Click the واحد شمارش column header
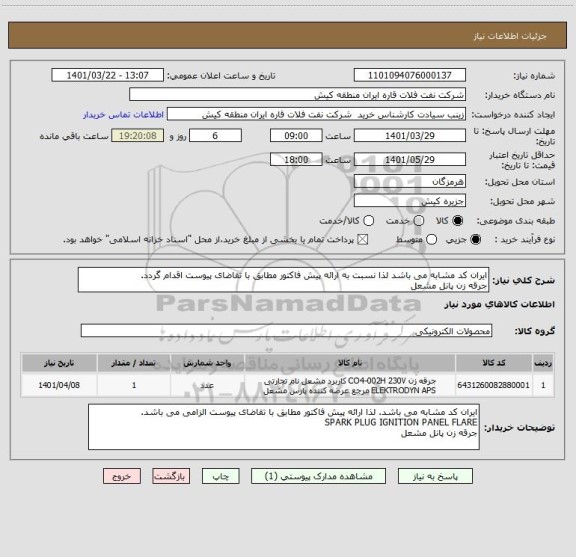576x557 pixels. (x=207, y=363)
